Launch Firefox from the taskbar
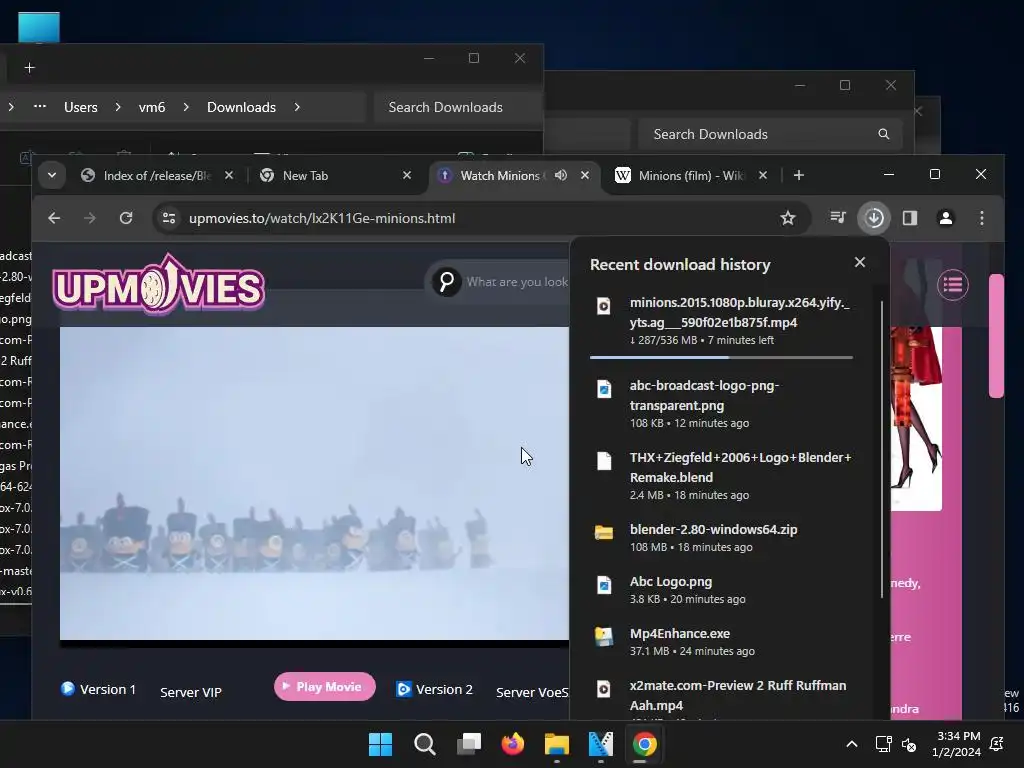This screenshot has height=768, width=1024. (x=513, y=744)
